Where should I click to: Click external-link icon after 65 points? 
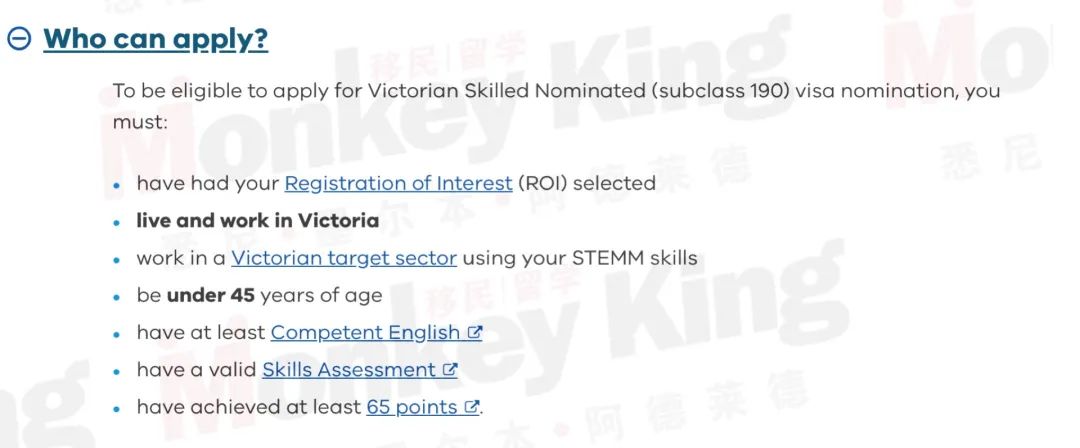pyautogui.click(x=471, y=407)
